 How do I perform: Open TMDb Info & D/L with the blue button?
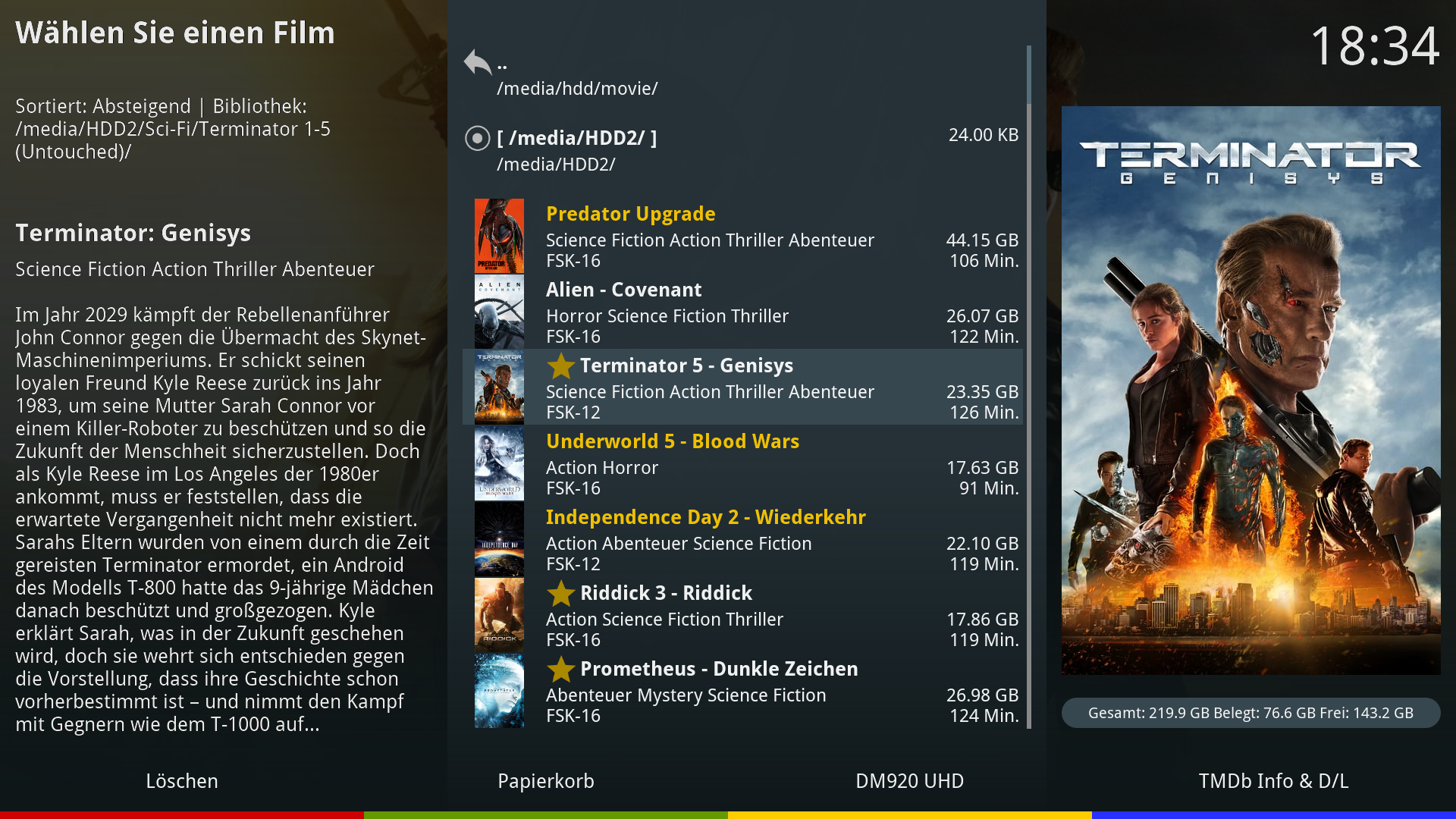(x=1273, y=781)
